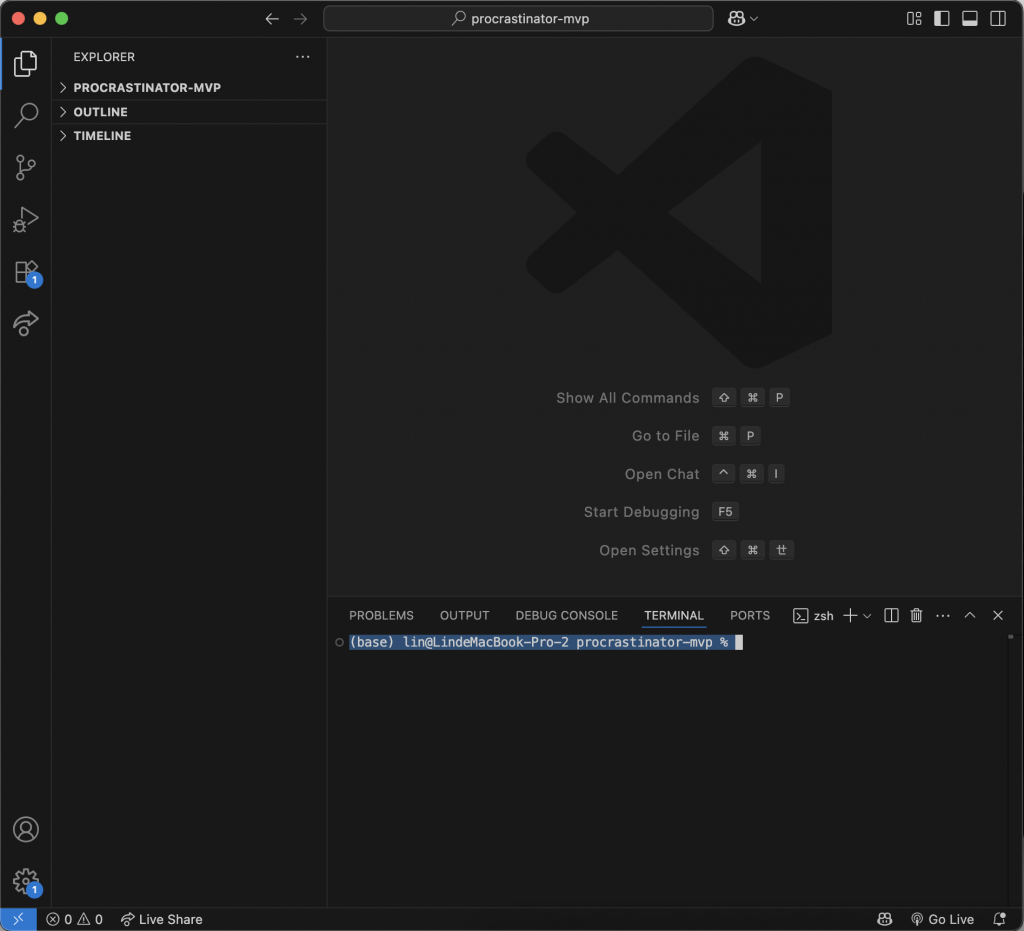
Task: Open the Search view icon
Action: 25,115
